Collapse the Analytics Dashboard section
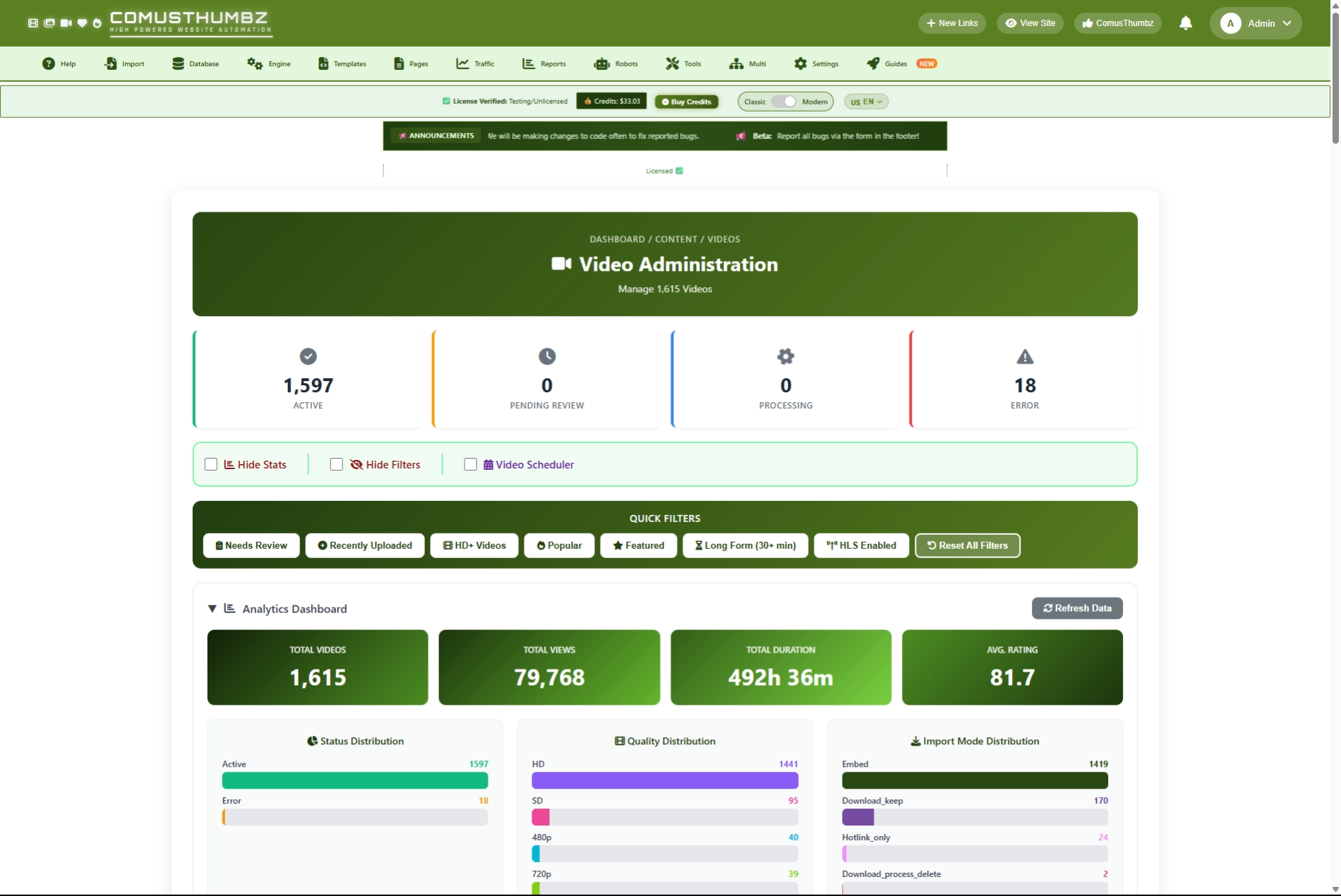 (x=212, y=608)
